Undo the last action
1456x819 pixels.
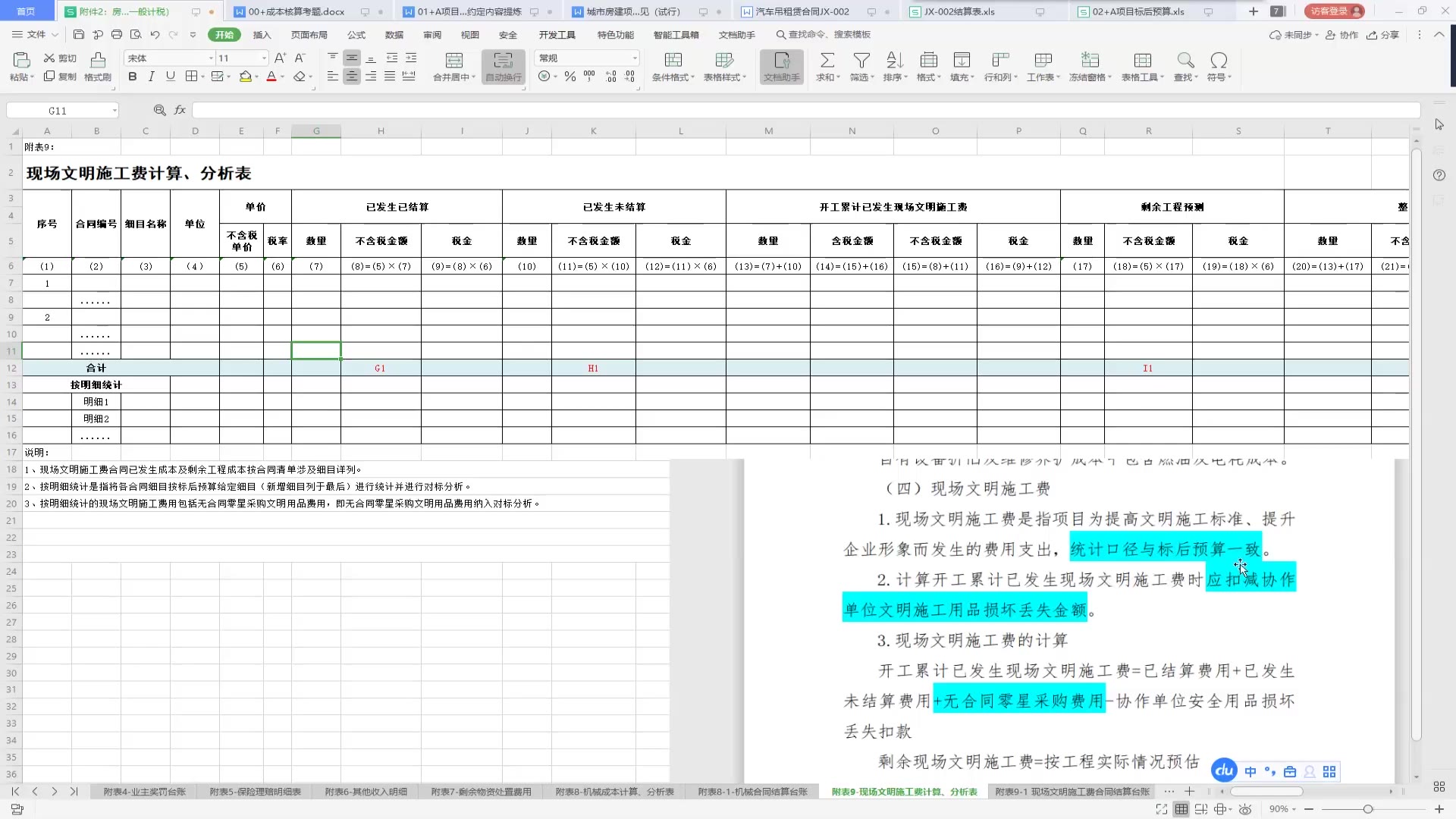(155, 35)
